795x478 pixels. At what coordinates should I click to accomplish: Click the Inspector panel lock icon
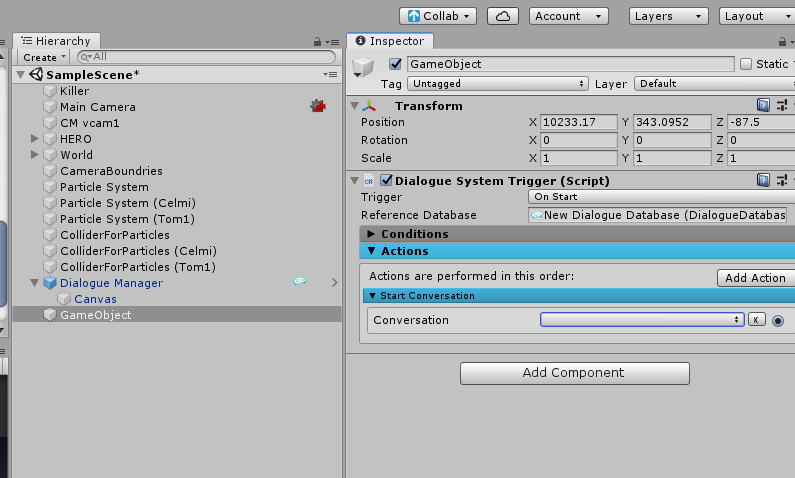782,42
